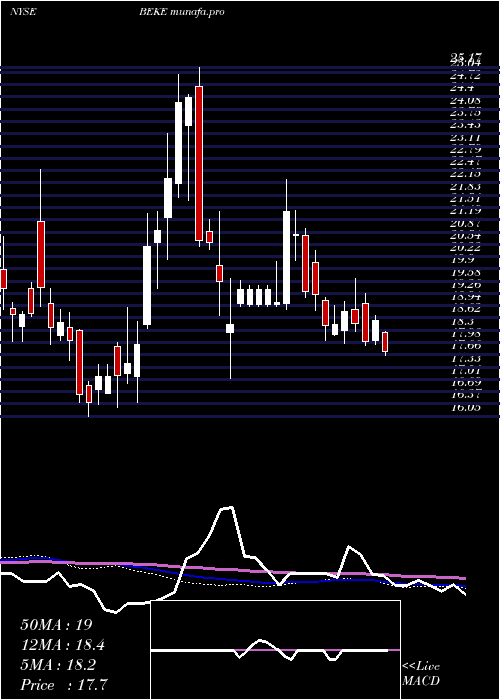Click the 20.22 price axis label
The width and height of the screenshot is (500, 700).
466,248
